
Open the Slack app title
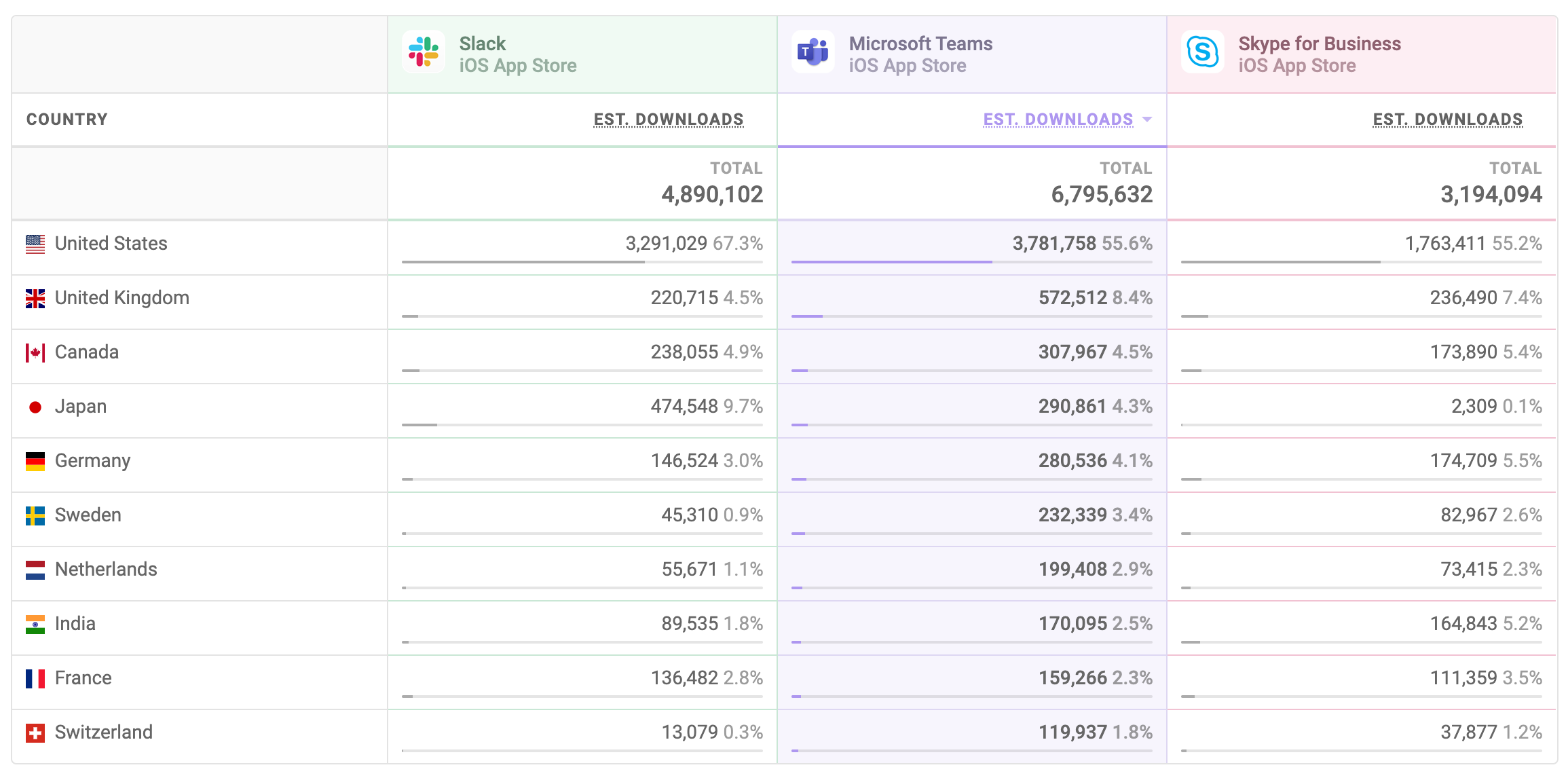483,43
